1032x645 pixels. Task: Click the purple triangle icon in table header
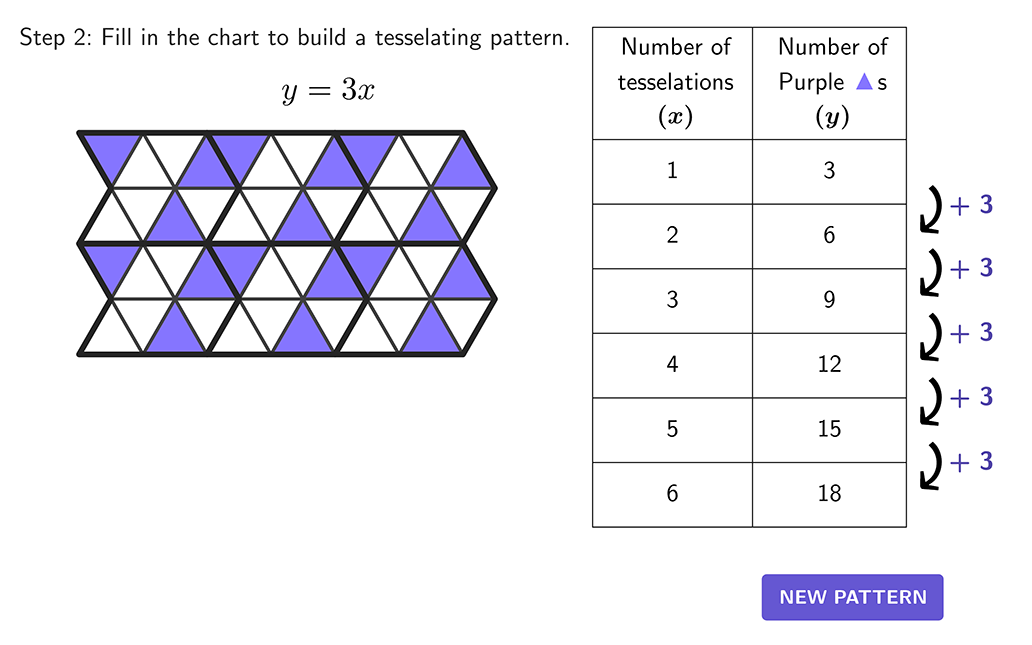(x=864, y=82)
